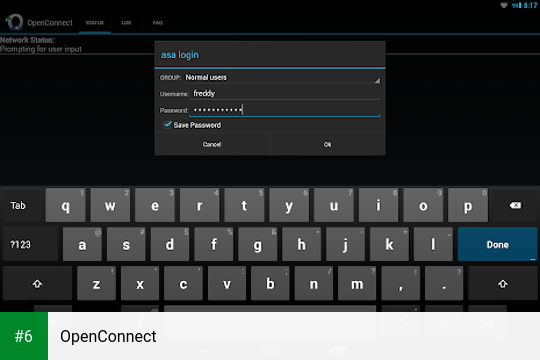Image resolution: width=540 pixels, height=360 pixels.
Task: Tap the 8:17 clock in status bar
Action: coord(530,5)
